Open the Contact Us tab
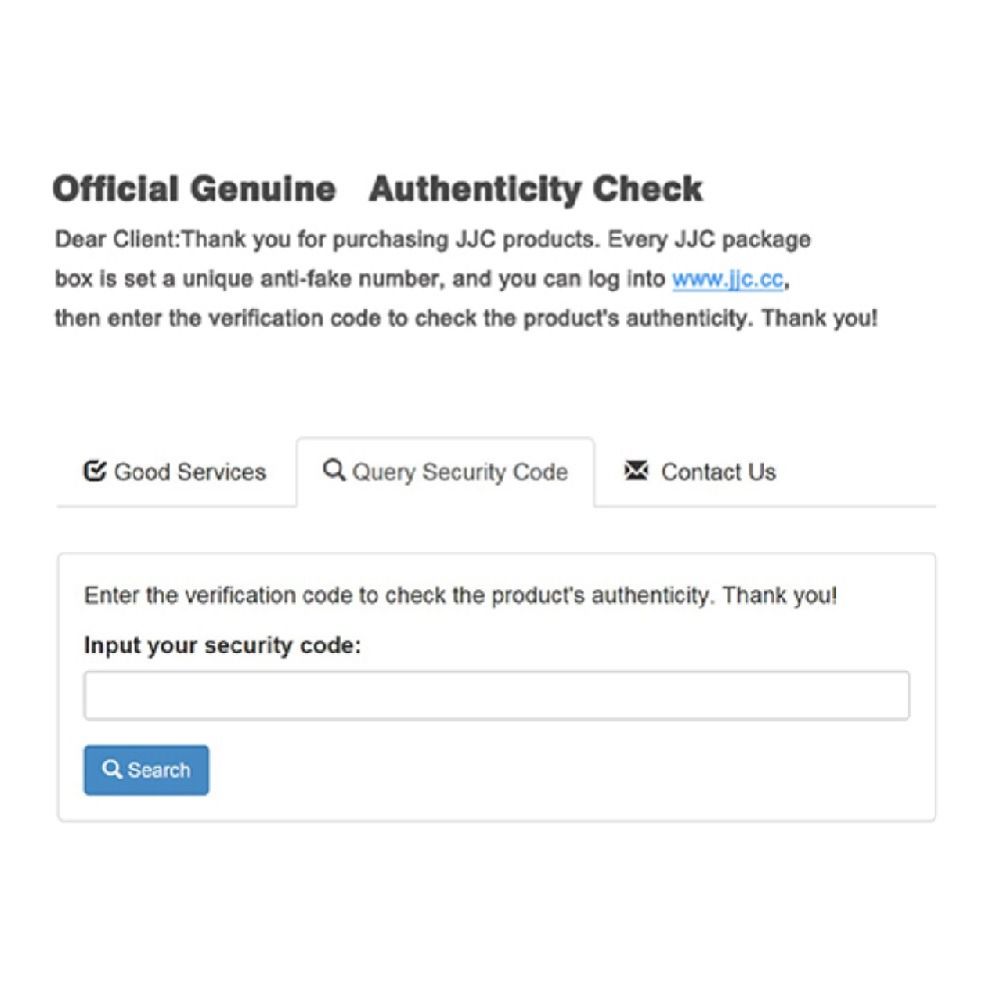Screen dimensions: 1000x1000 tap(700, 472)
